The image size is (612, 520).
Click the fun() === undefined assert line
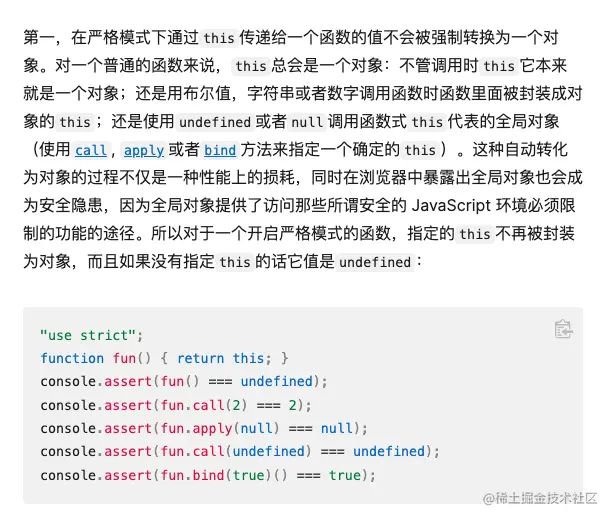click(184, 381)
